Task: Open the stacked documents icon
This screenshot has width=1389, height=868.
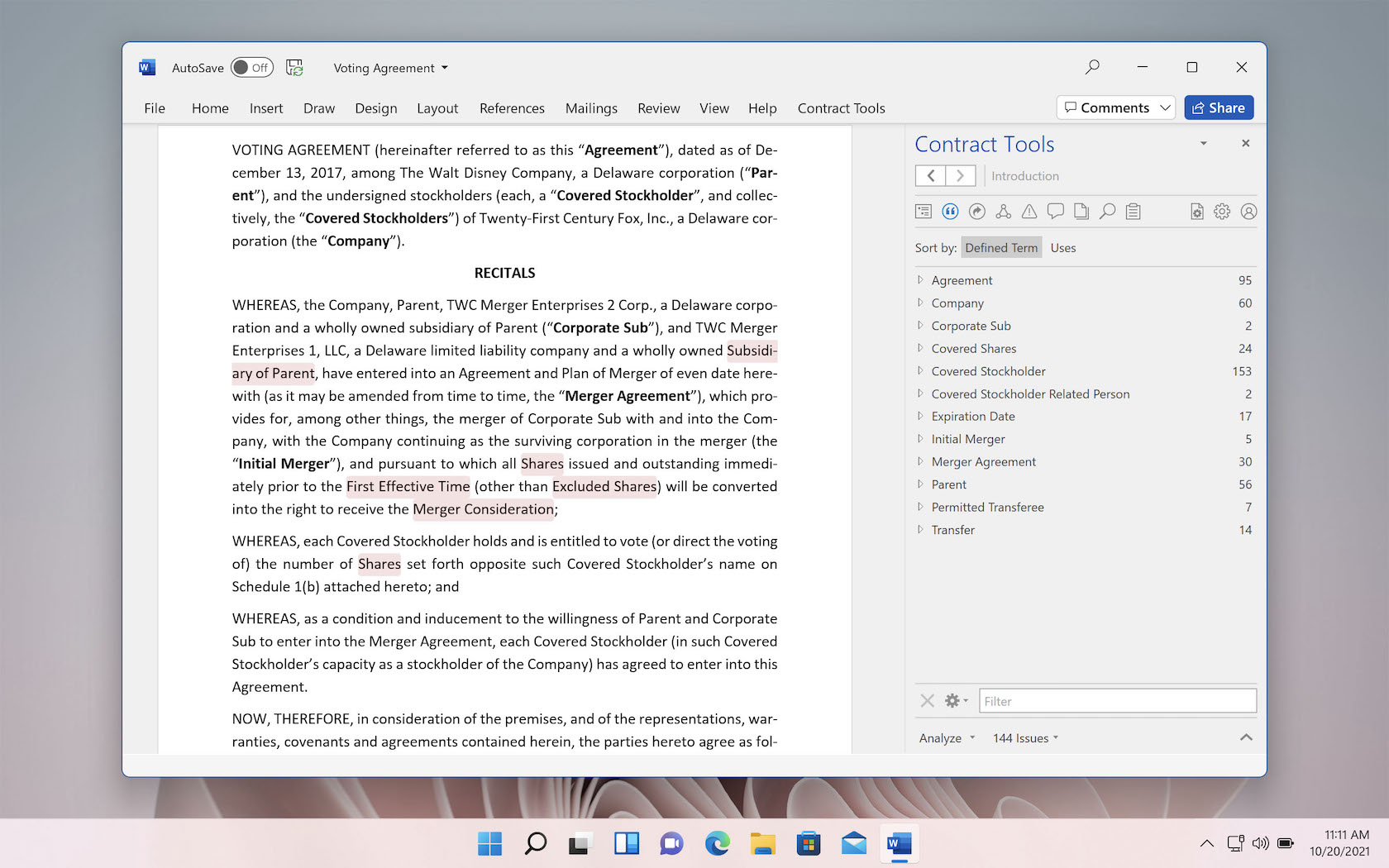Action: (1081, 212)
